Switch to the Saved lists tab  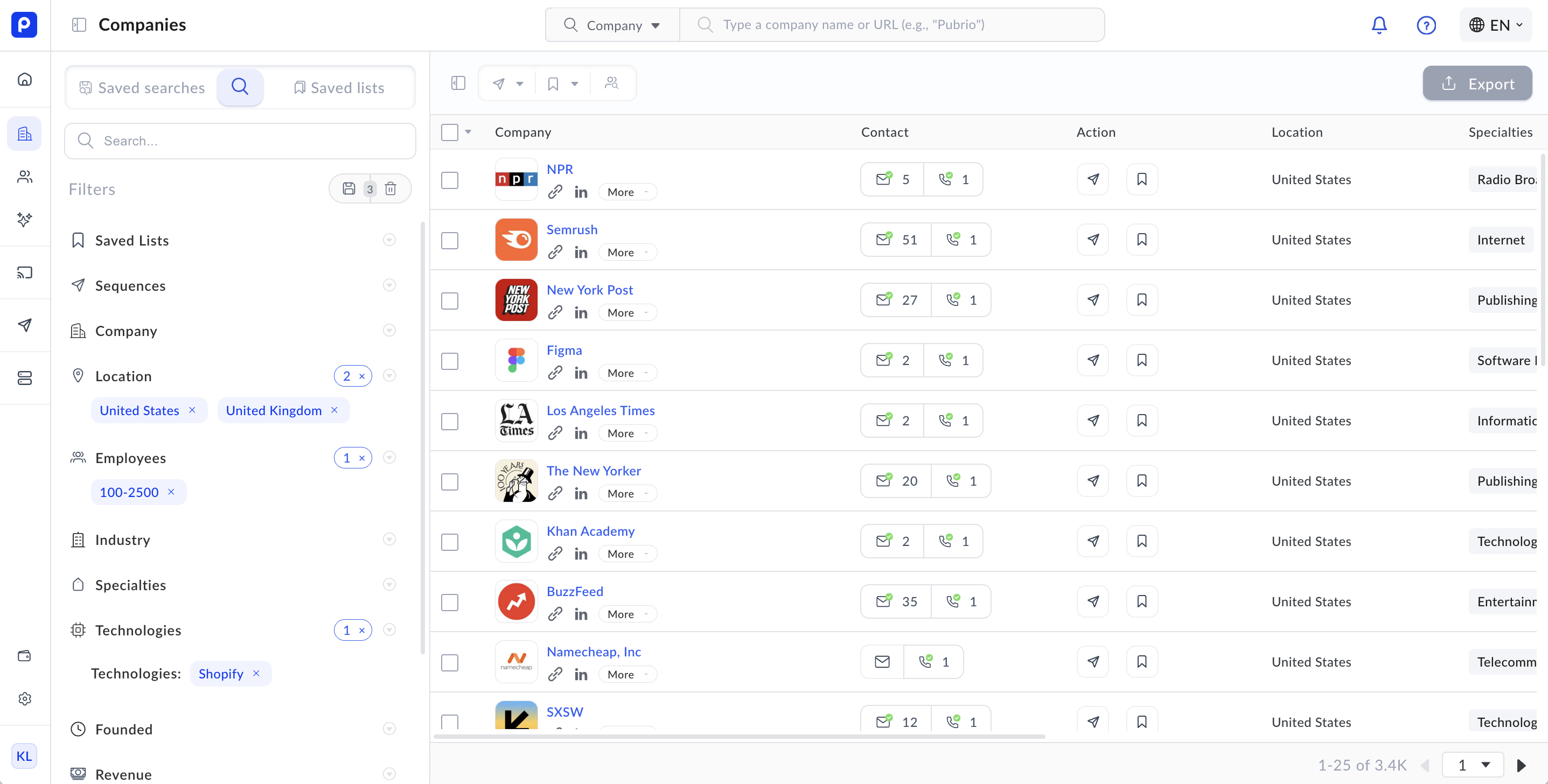[x=339, y=88]
